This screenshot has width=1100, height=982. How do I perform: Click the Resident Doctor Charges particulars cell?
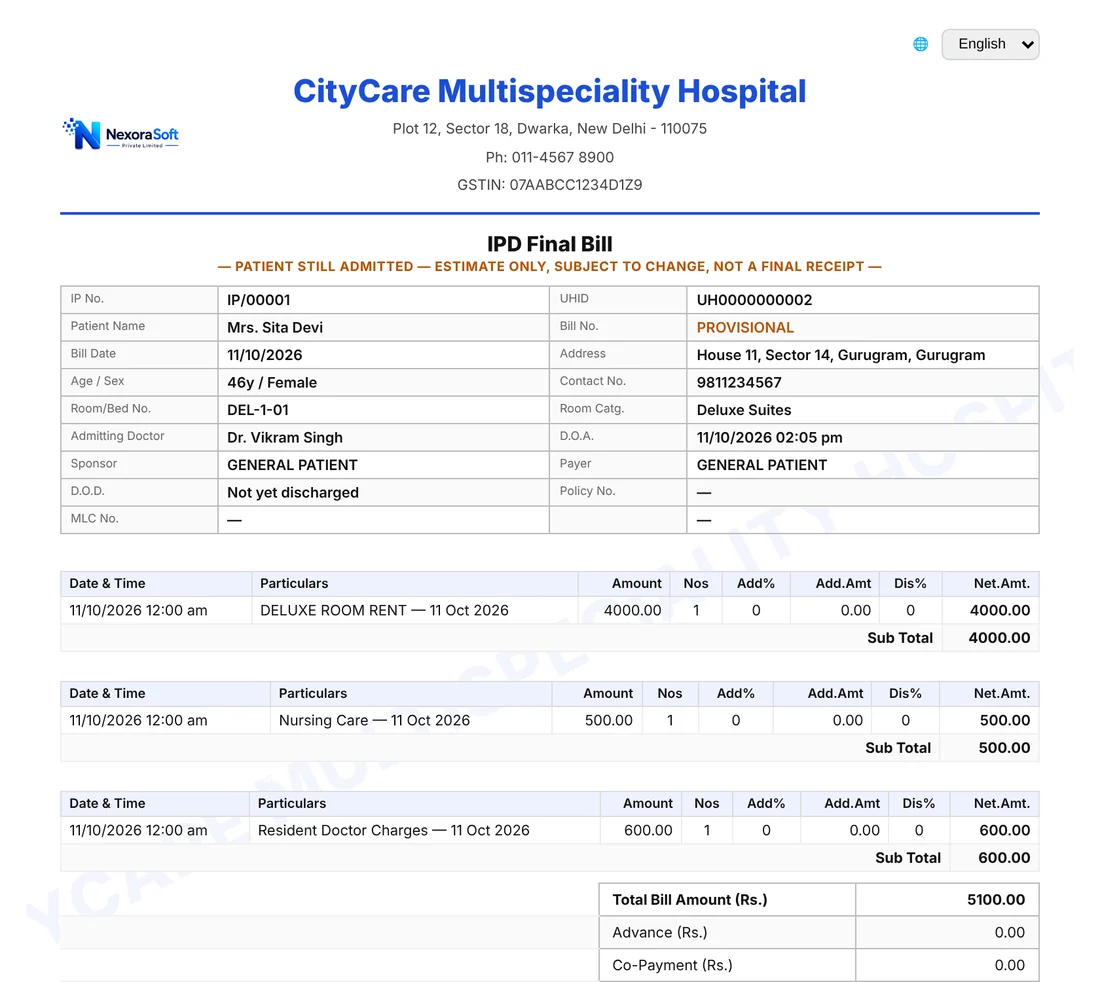click(x=424, y=830)
